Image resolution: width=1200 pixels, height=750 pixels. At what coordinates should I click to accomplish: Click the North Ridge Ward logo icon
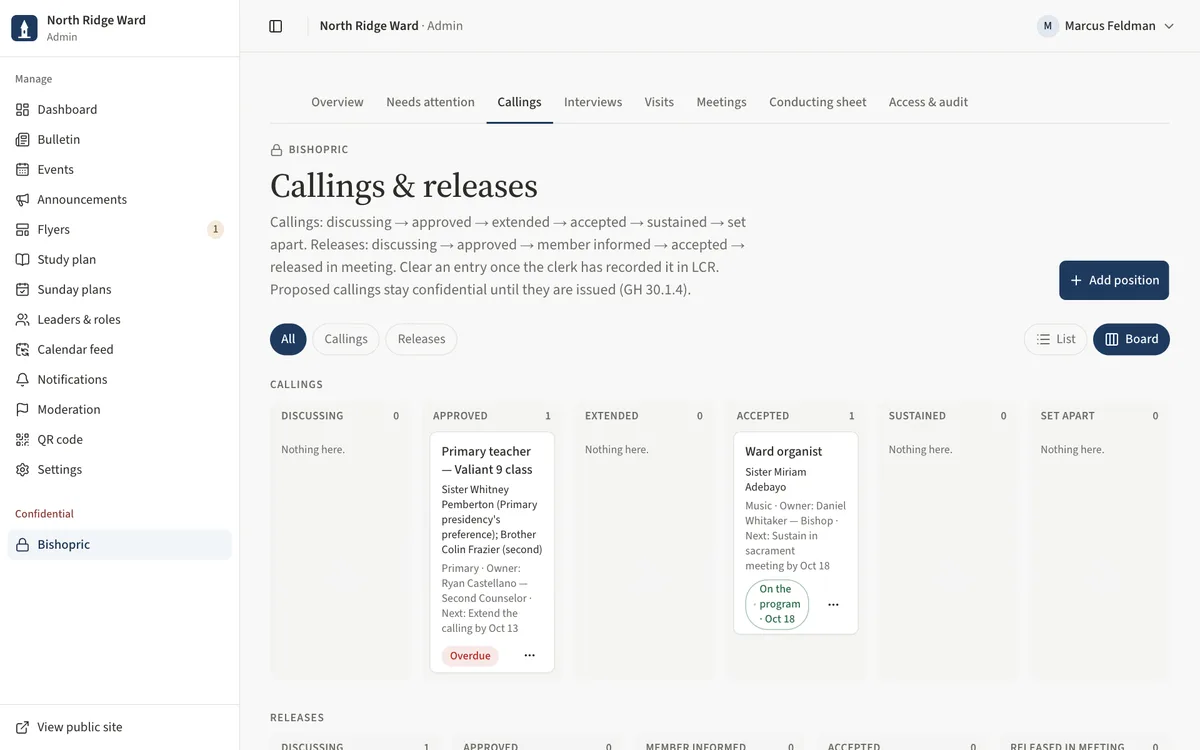click(x=24, y=27)
